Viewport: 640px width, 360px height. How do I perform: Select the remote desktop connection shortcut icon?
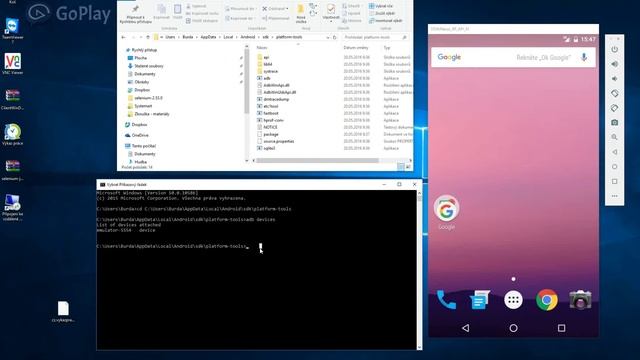[x=12, y=207]
